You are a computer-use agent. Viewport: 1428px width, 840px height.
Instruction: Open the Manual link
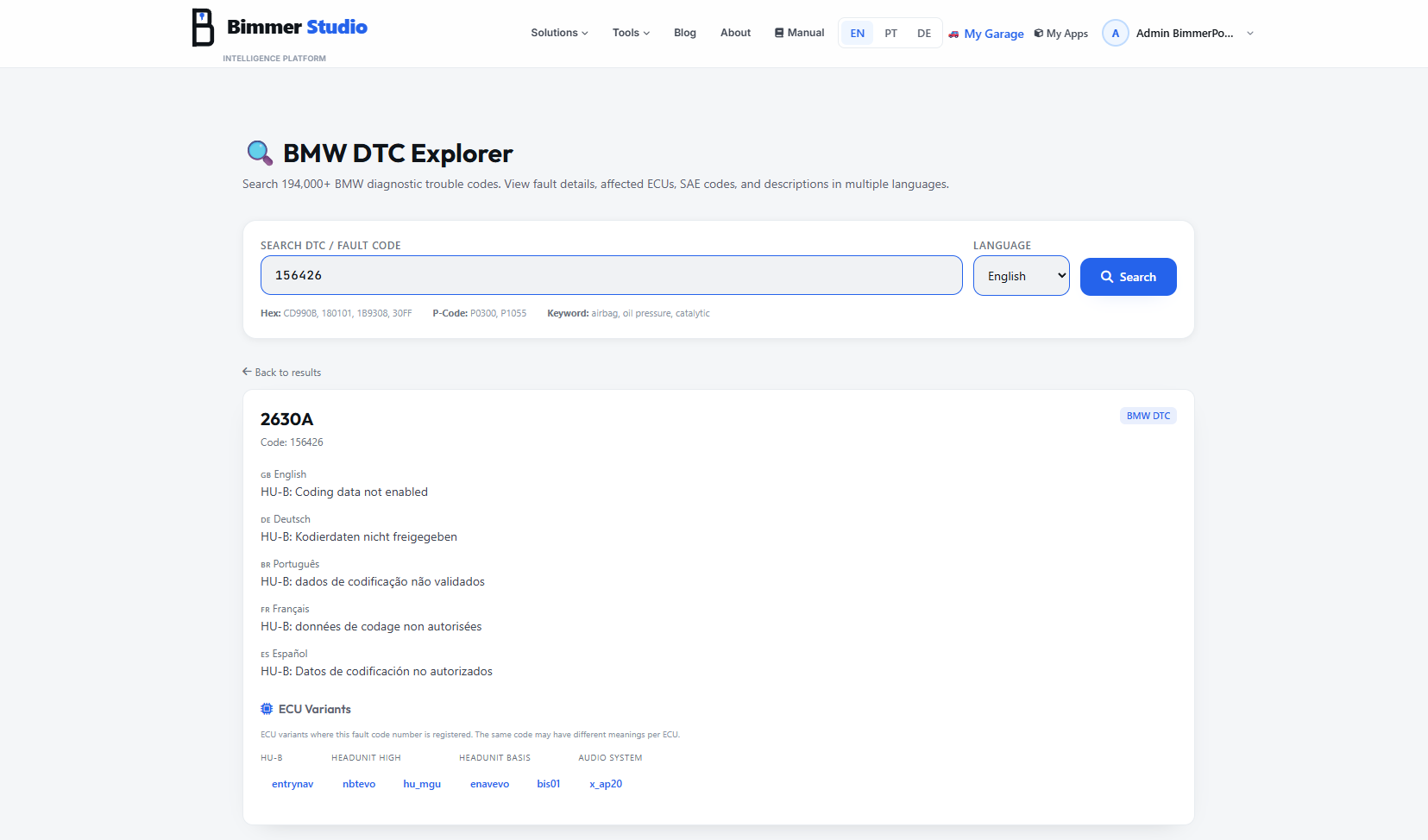800,33
